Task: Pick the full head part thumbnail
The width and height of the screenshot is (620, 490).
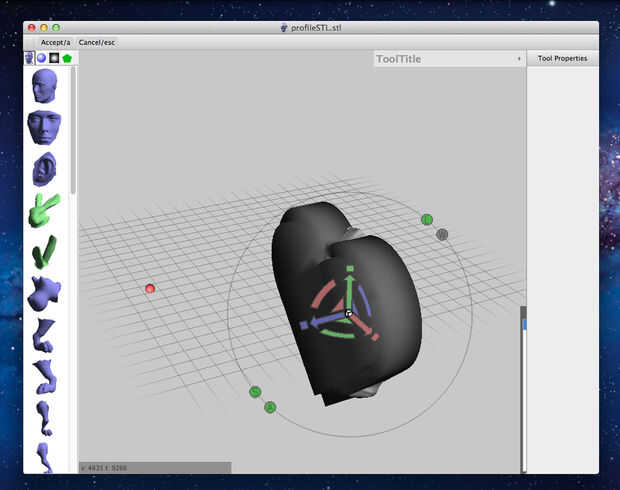Action: tap(44, 86)
